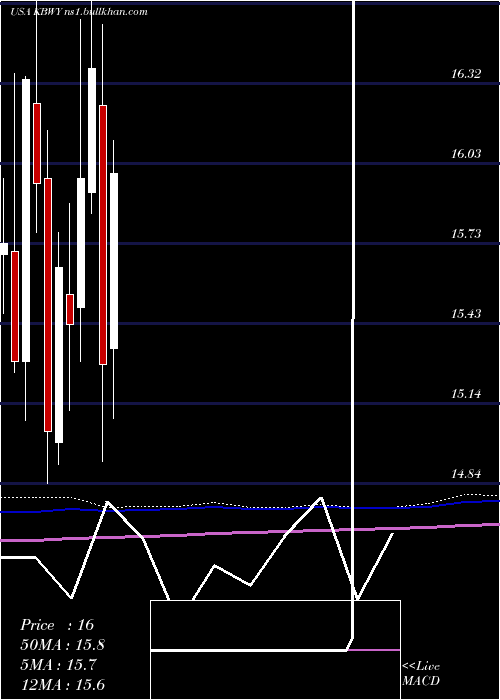The height and width of the screenshot is (700, 500).
Task: Click the '50MA : 15.8' readout
Action: [x=62, y=645]
